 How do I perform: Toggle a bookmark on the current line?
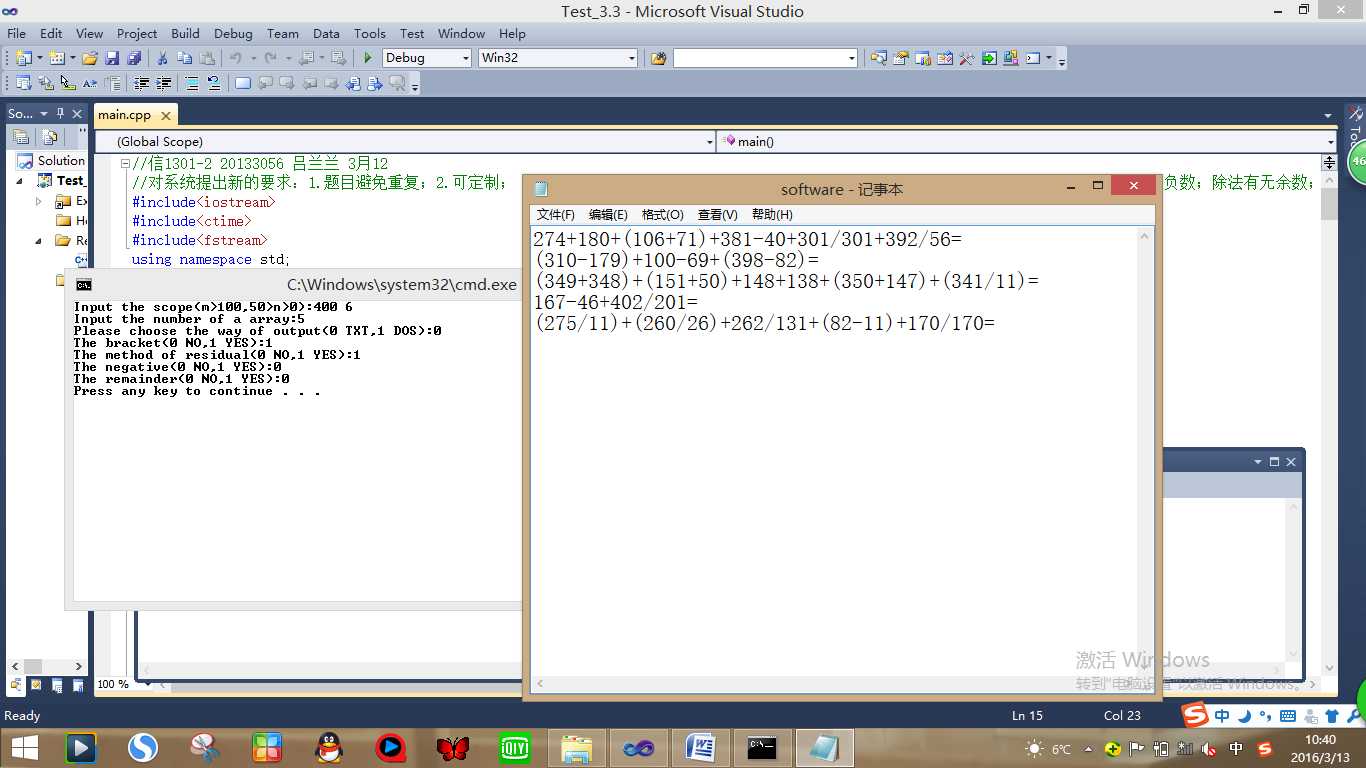(x=242, y=83)
